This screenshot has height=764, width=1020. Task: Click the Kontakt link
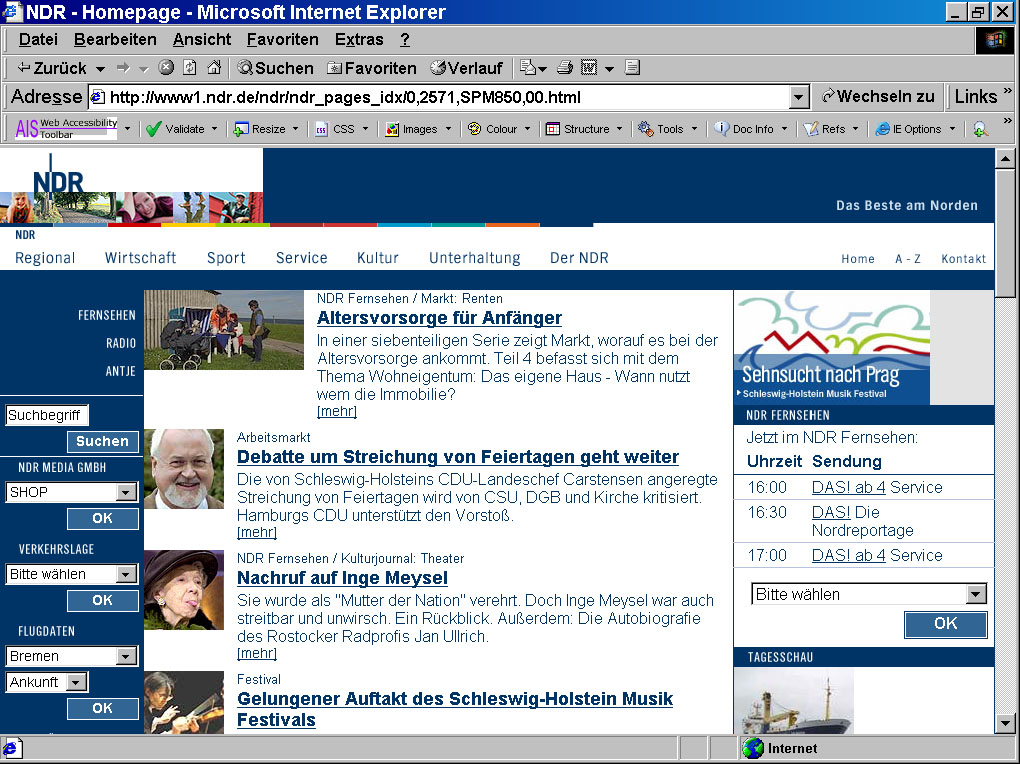pyautogui.click(x=963, y=259)
